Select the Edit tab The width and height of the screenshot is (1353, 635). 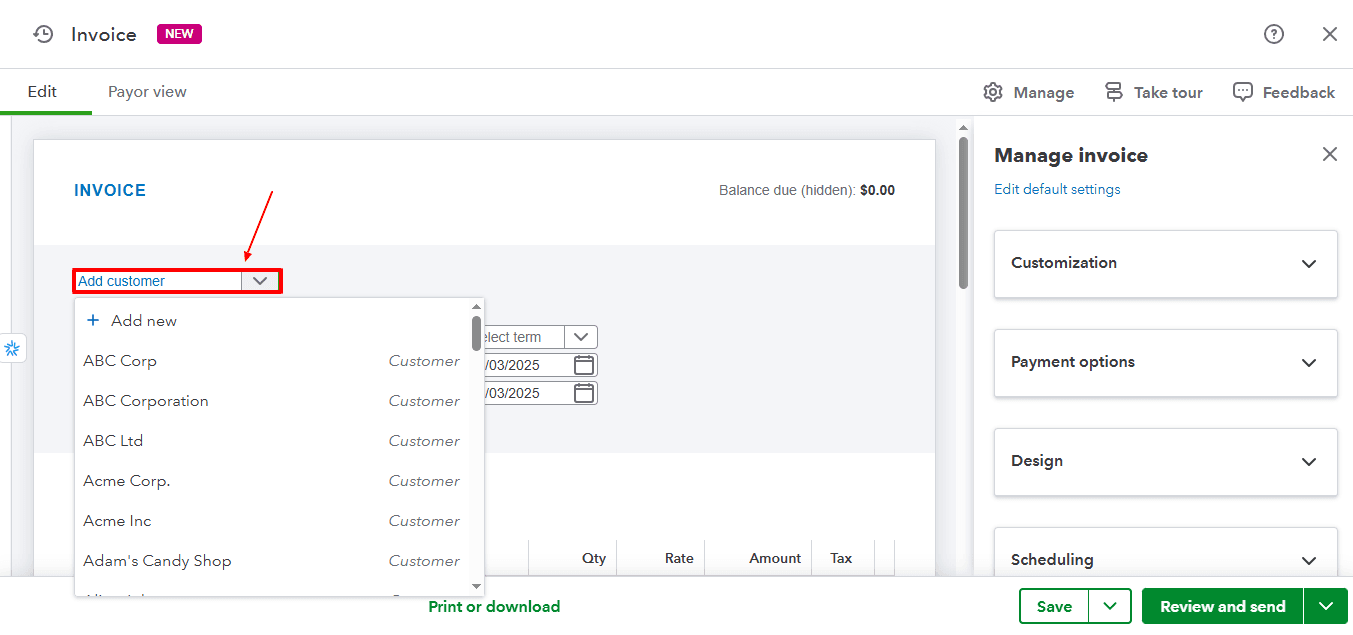(x=44, y=91)
